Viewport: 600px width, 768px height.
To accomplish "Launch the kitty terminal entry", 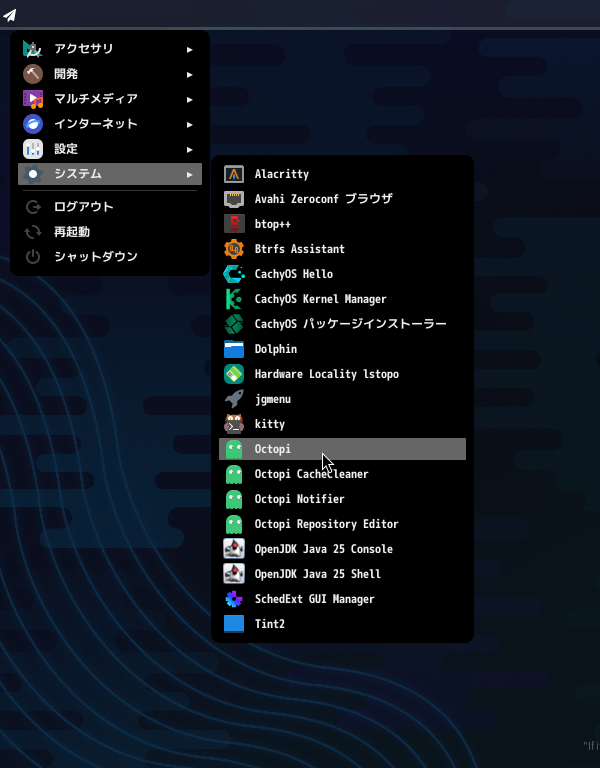I will (x=342, y=424).
